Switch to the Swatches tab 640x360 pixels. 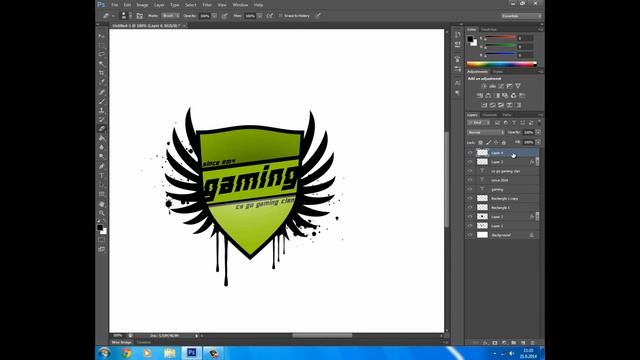[489, 29]
